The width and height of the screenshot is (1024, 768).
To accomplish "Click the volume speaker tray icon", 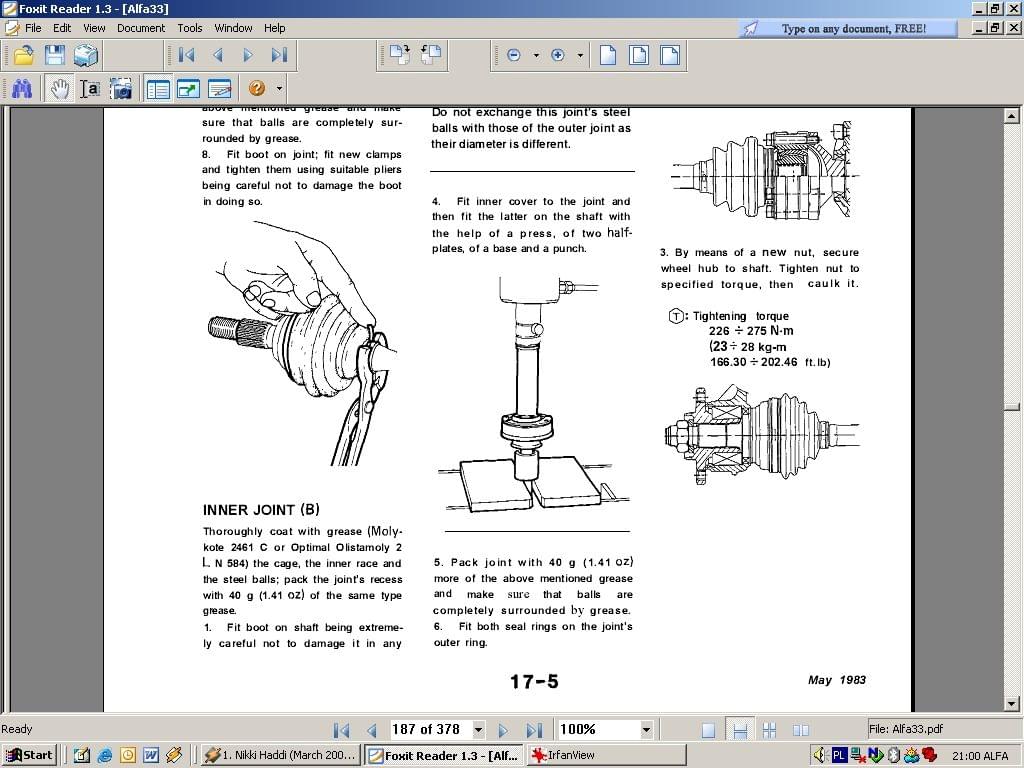I will pos(820,756).
